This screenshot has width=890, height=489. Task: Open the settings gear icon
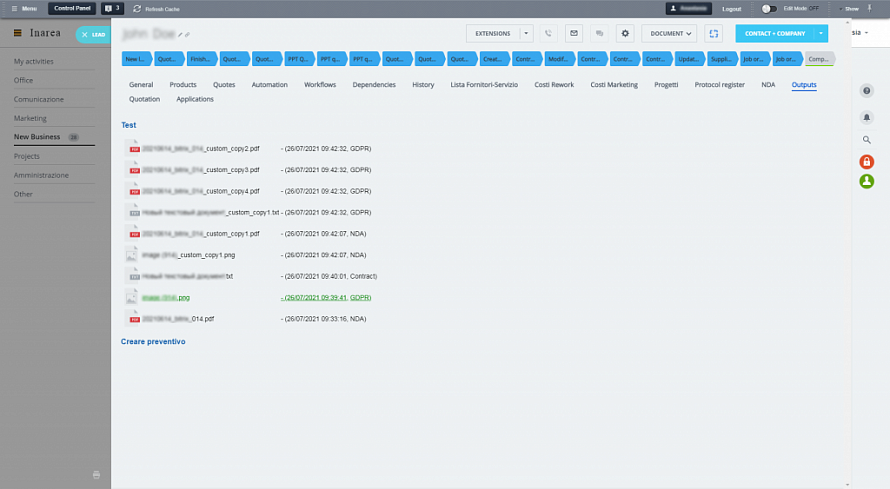point(625,33)
